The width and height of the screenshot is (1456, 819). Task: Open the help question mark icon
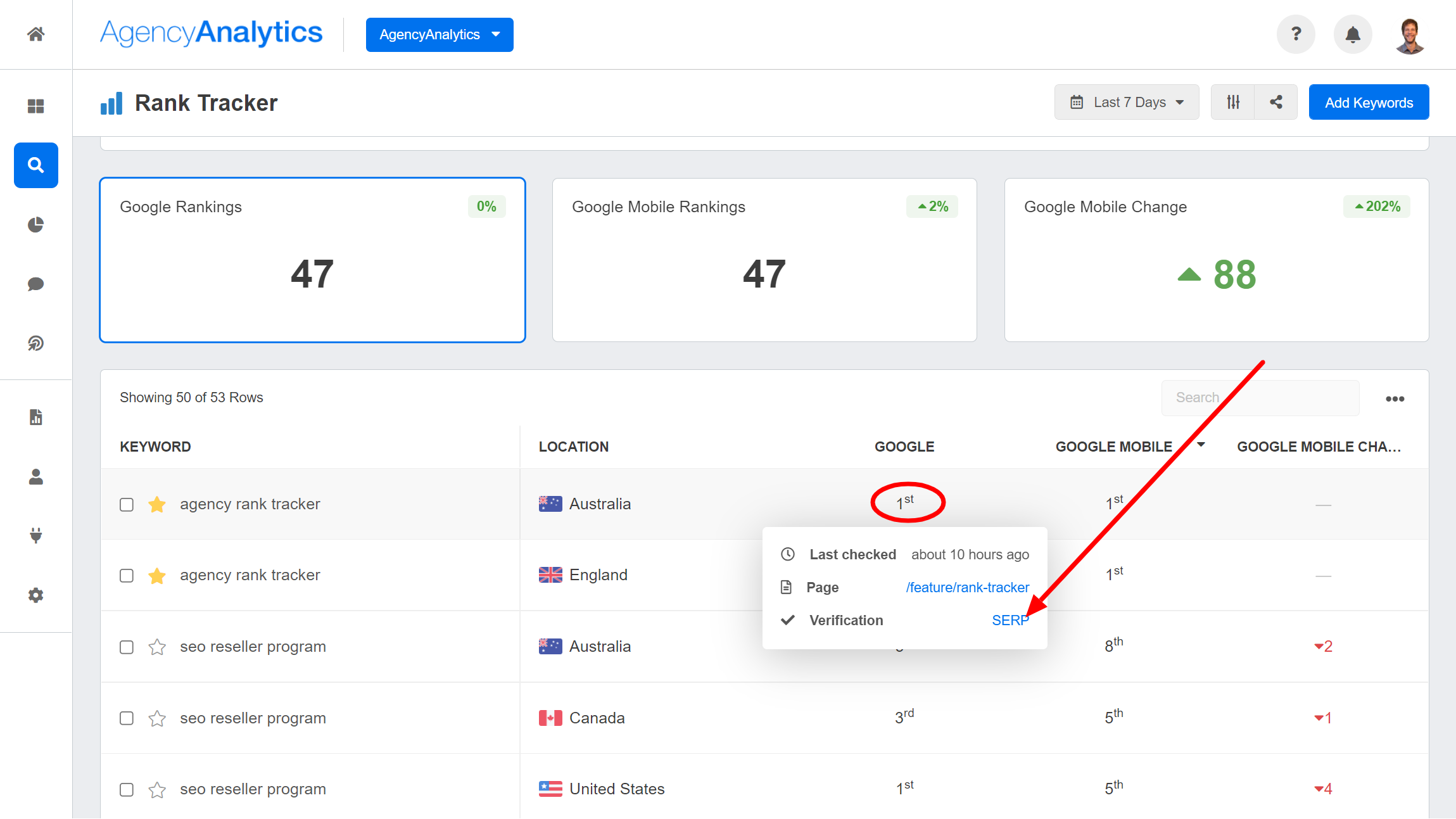tap(1296, 34)
